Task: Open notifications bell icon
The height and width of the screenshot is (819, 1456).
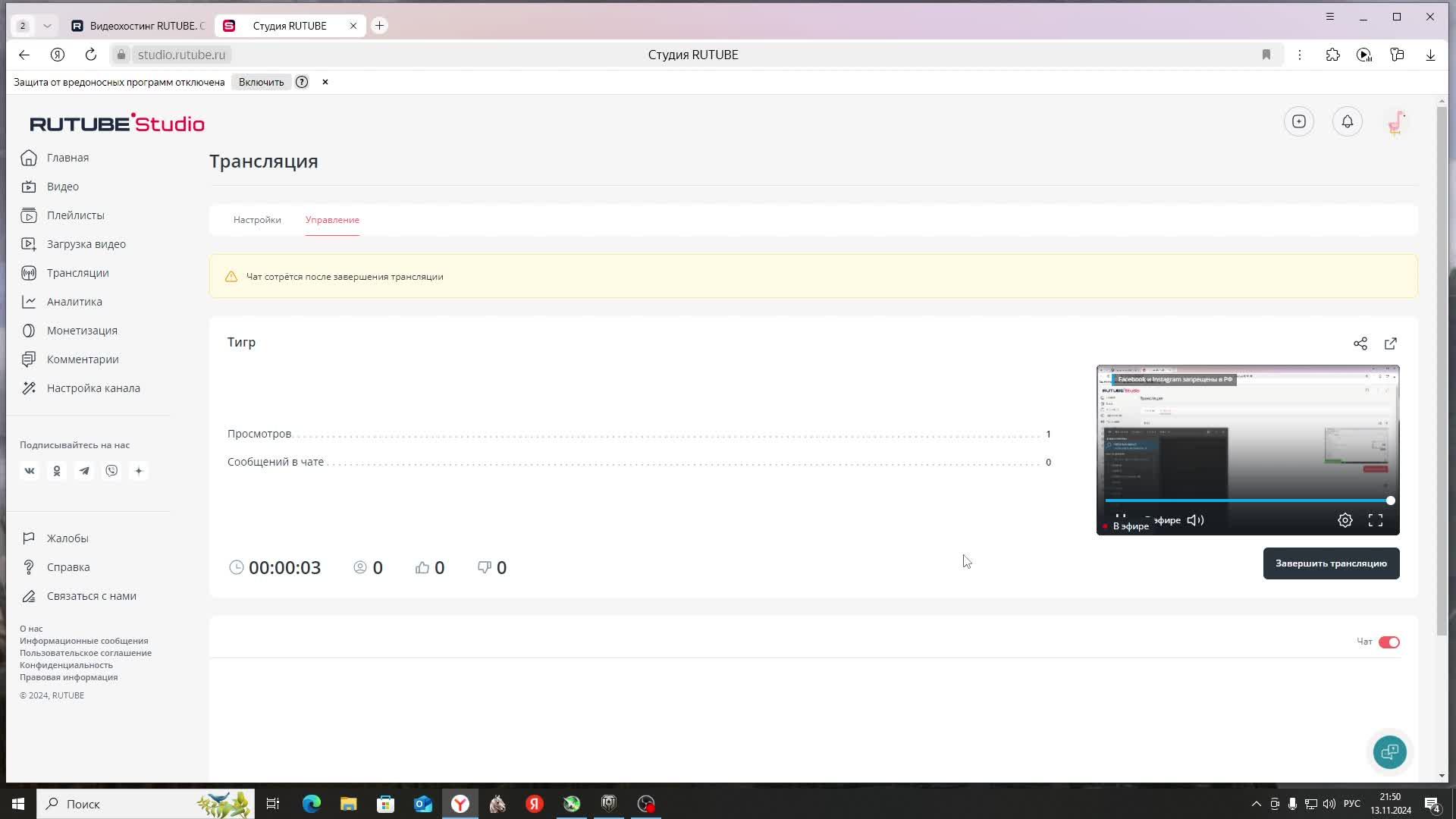Action: (1348, 122)
